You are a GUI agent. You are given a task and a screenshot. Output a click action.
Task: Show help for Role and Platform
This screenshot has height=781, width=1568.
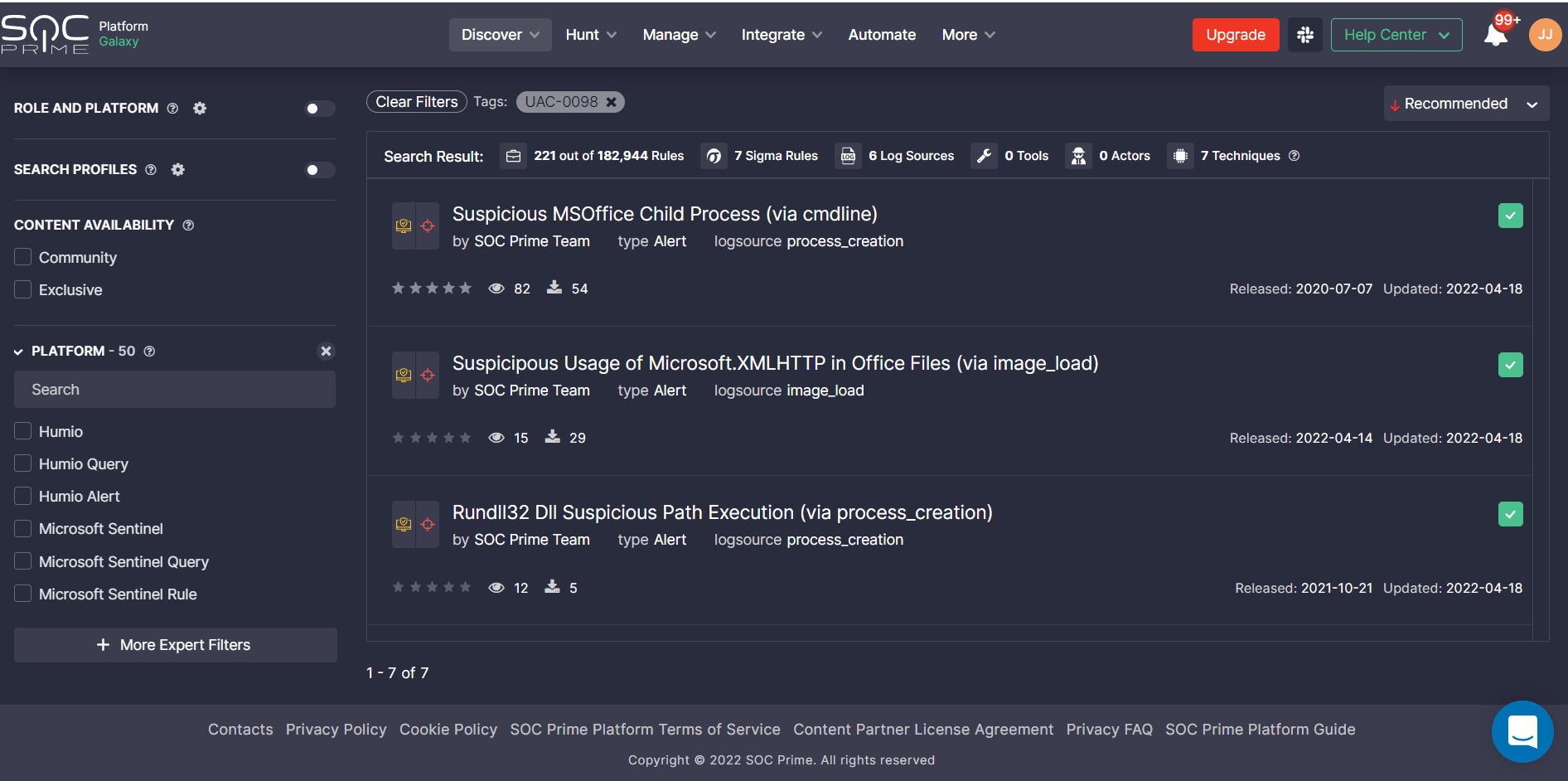point(172,109)
